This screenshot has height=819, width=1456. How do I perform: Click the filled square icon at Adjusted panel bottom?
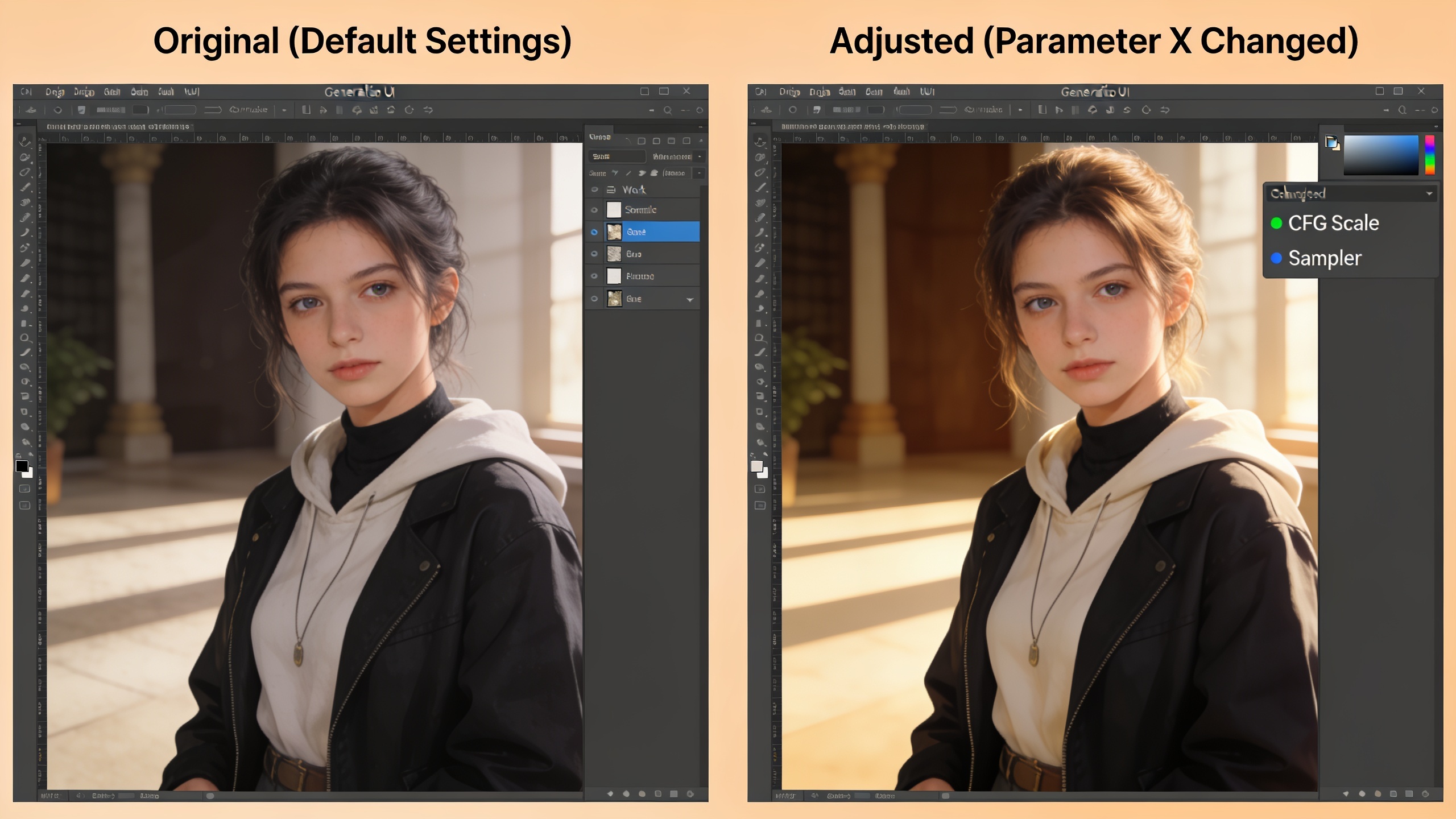tap(1409, 794)
